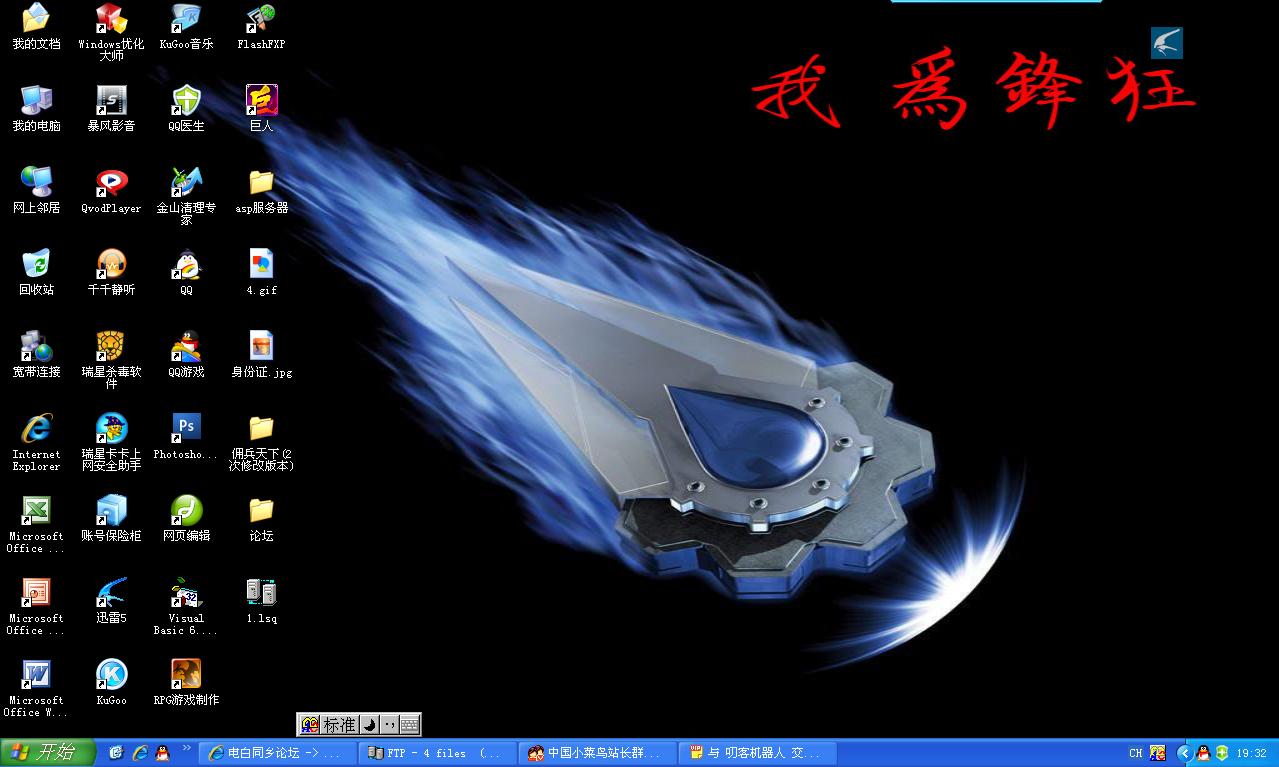1279x767 pixels.
Task: Launch Visual Basic 6 shortcut
Action: (186, 592)
